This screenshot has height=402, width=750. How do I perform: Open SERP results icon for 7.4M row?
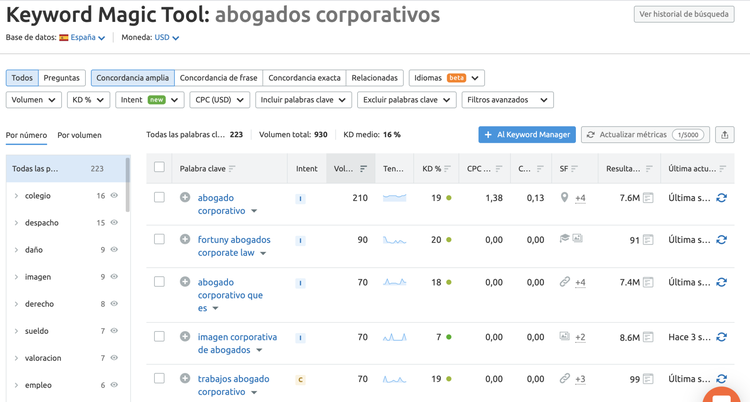tap(648, 282)
